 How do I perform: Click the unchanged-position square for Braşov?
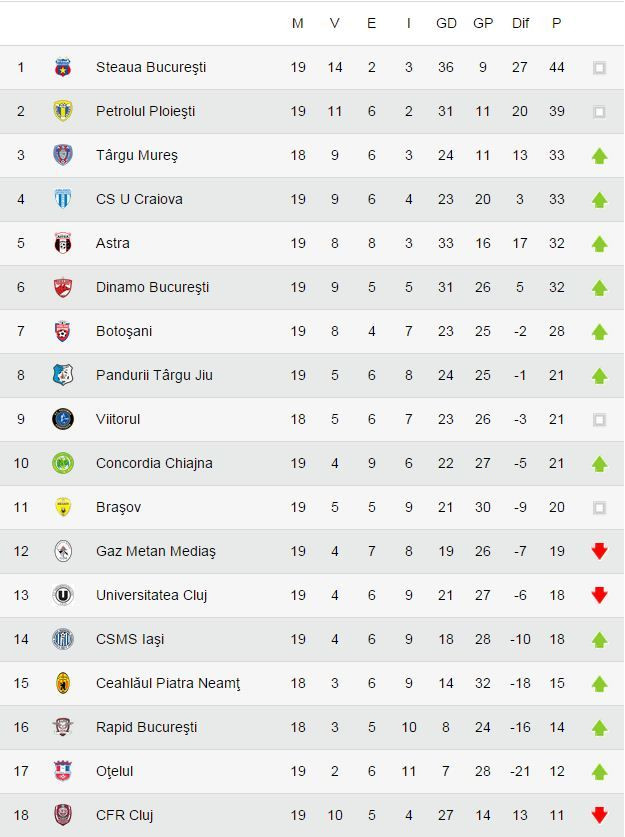(x=599, y=507)
